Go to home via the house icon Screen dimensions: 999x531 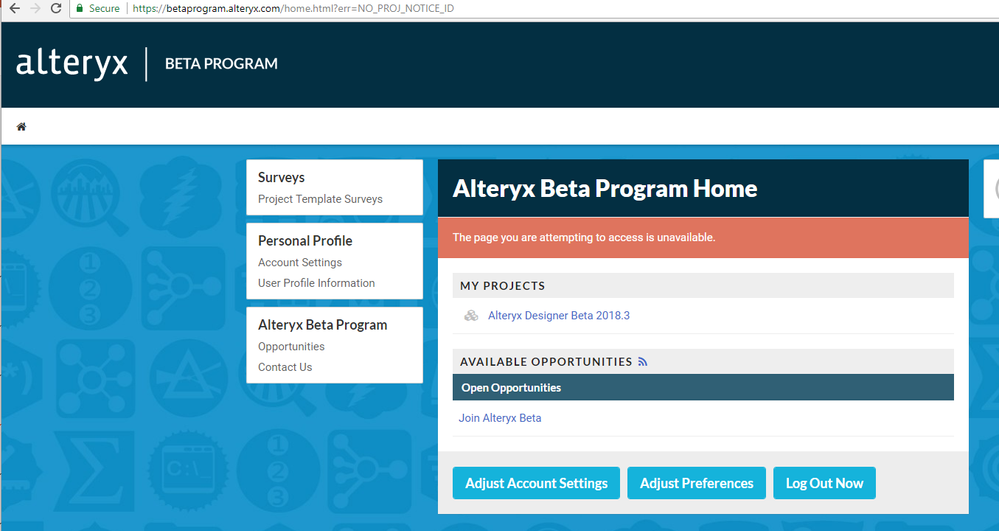coord(21,127)
